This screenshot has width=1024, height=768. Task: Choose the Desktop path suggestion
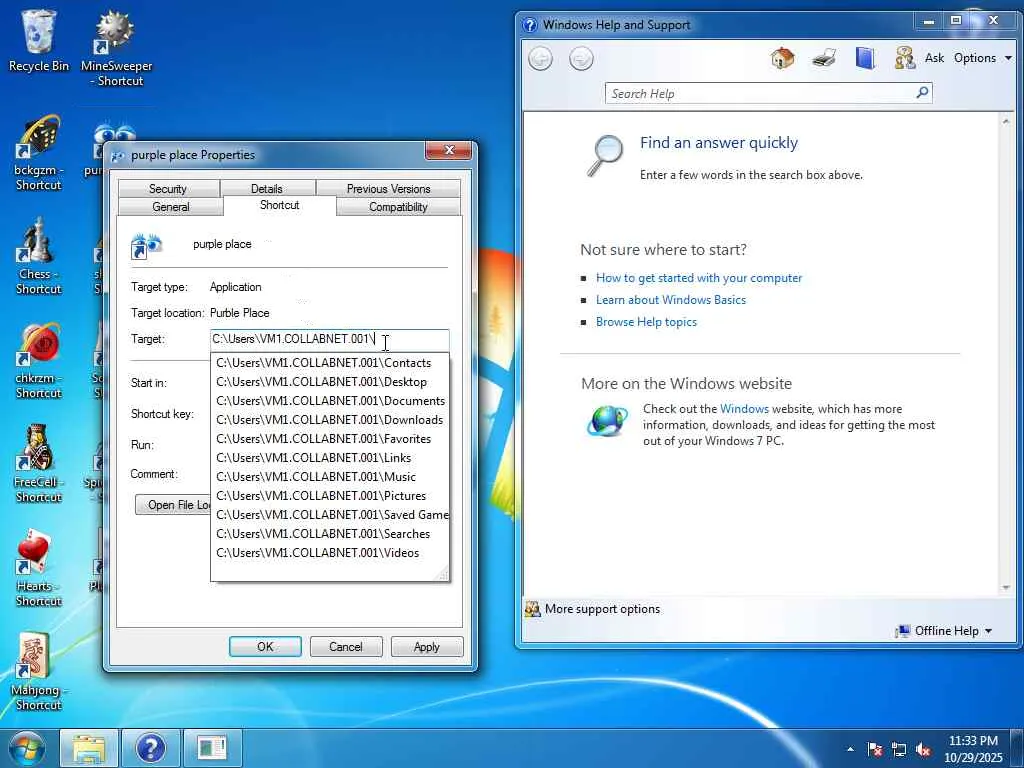pos(330,382)
